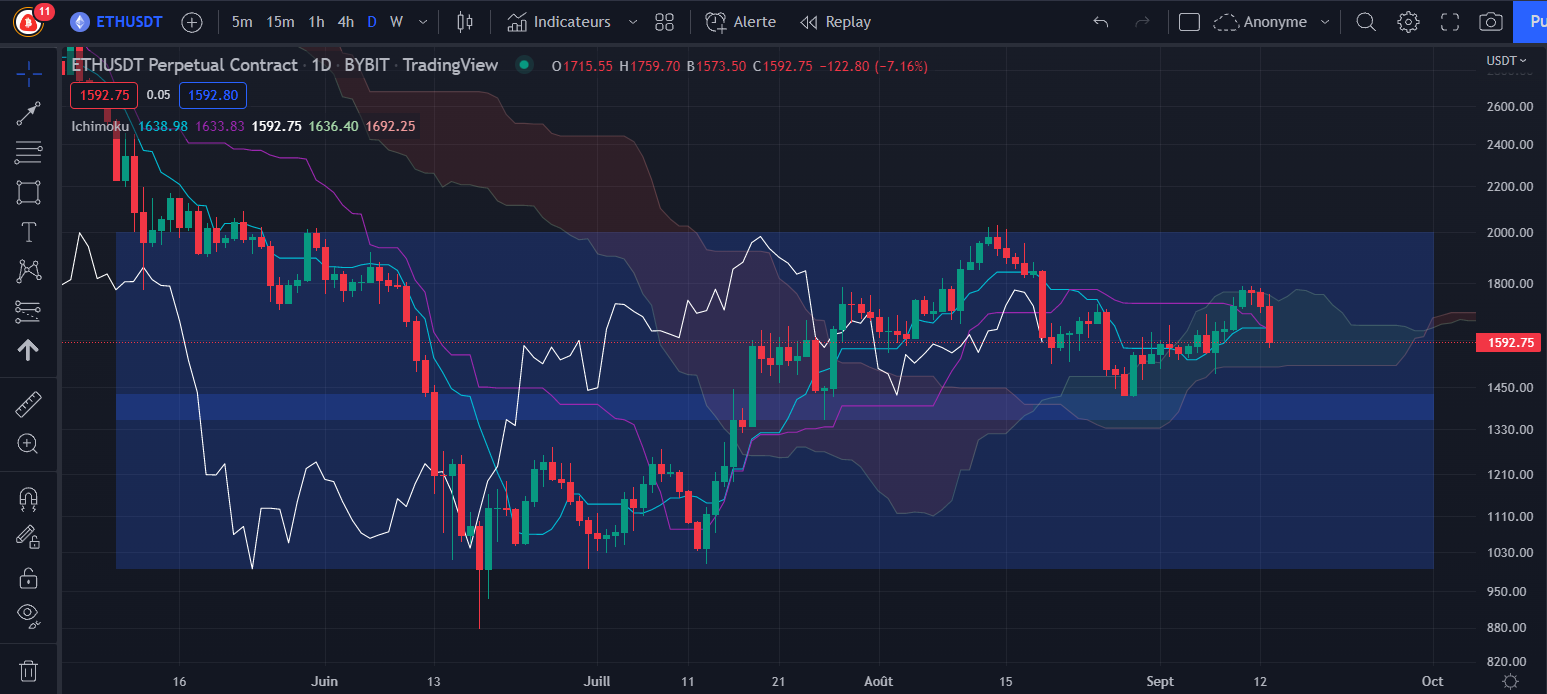Click the ETHUSDT symbol search field
Screen dimensions: 1547x694
[120, 22]
